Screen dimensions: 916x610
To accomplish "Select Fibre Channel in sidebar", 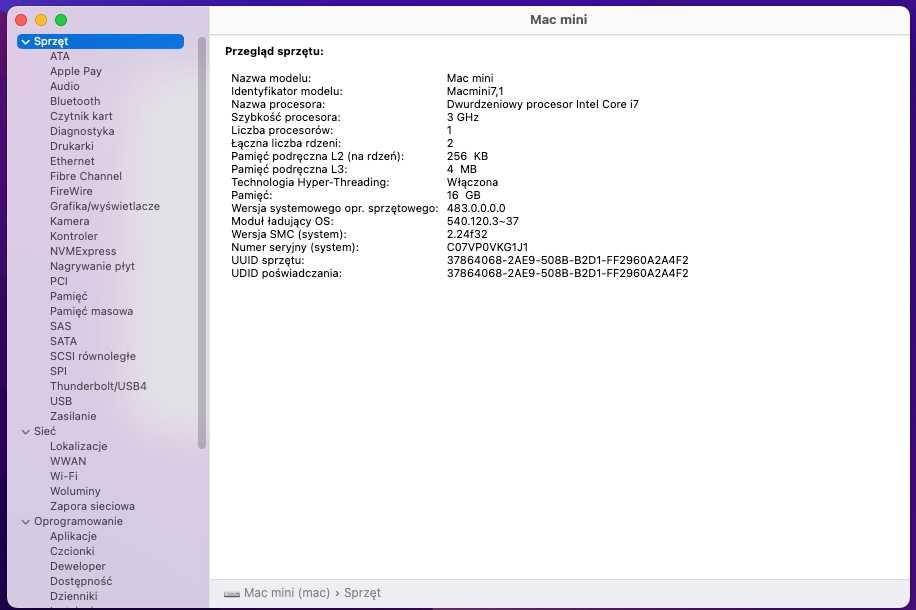I will (x=86, y=176).
